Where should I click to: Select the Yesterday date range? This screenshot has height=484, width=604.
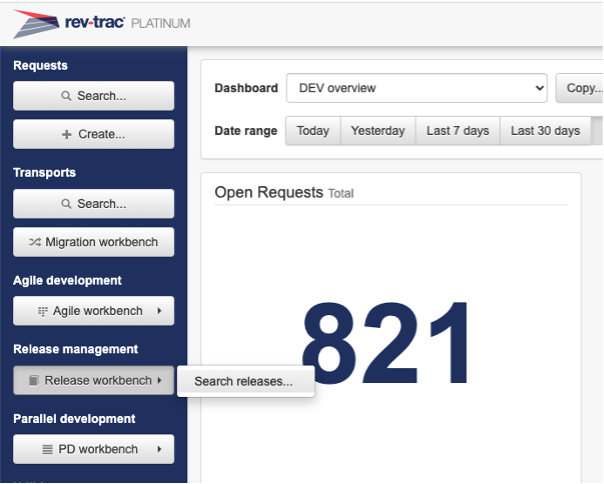[x=378, y=131]
